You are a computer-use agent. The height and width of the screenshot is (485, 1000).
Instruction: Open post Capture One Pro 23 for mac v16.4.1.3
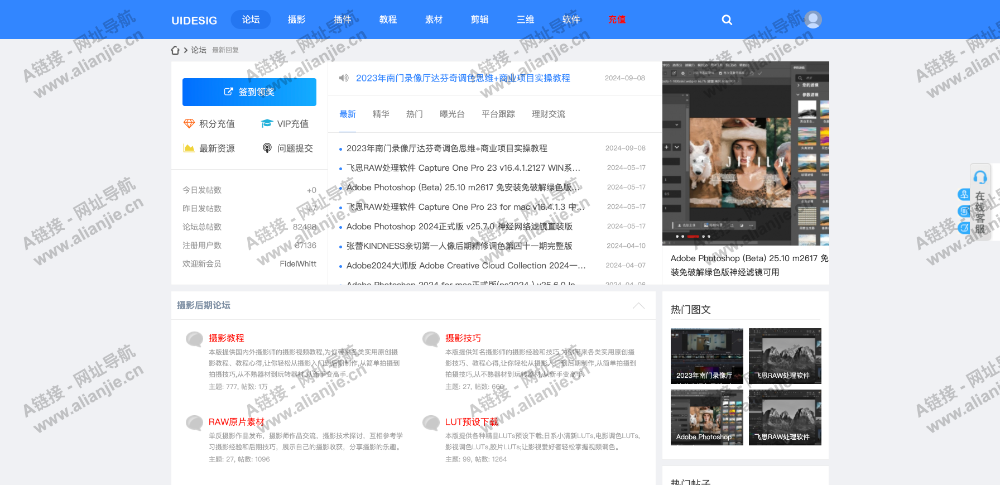pos(466,207)
